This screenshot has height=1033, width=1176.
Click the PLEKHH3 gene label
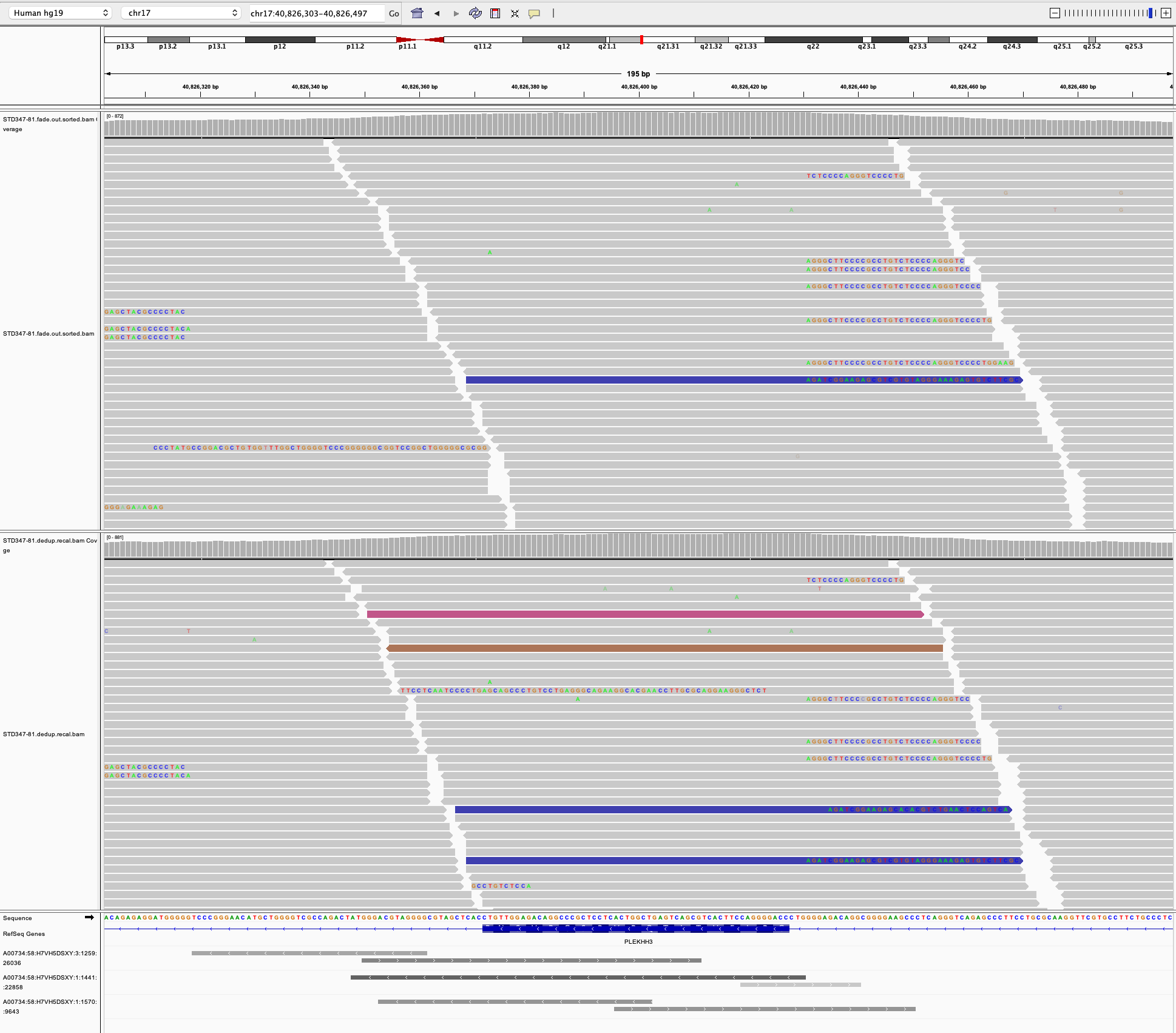tap(638, 942)
